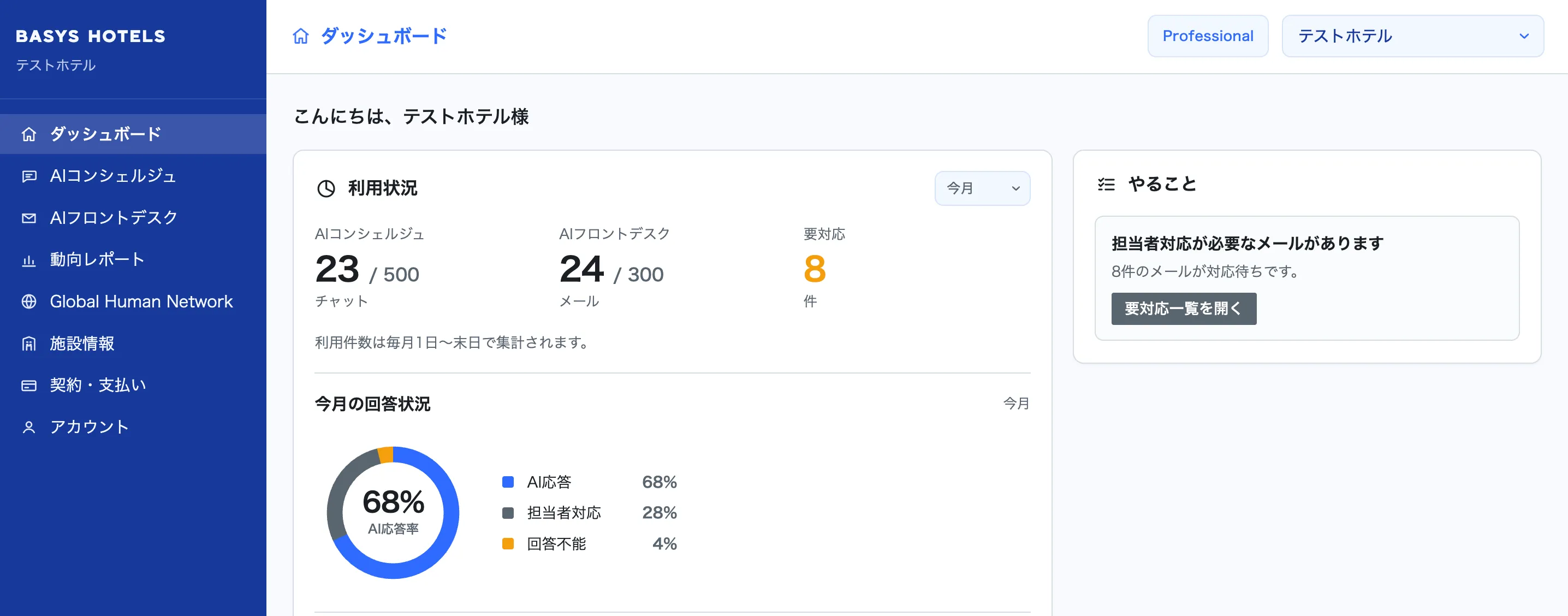Click the AIコンシェルジュ chat count 23
This screenshot has height=616, width=1568.
tap(337, 269)
